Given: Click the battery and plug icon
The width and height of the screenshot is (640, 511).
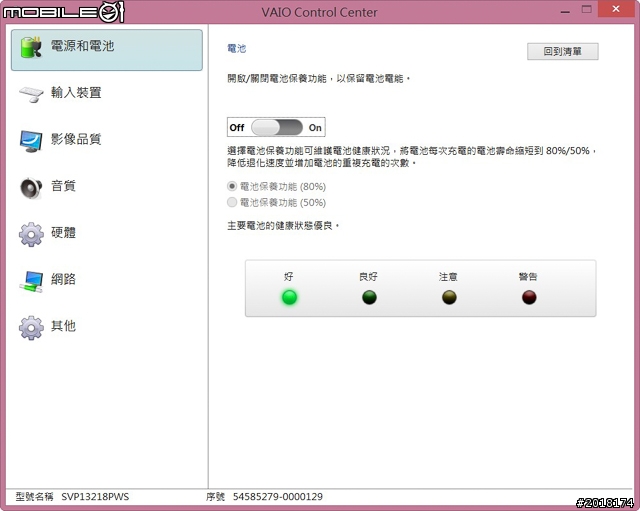Looking at the screenshot, I should pyautogui.click(x=31, y=48).
